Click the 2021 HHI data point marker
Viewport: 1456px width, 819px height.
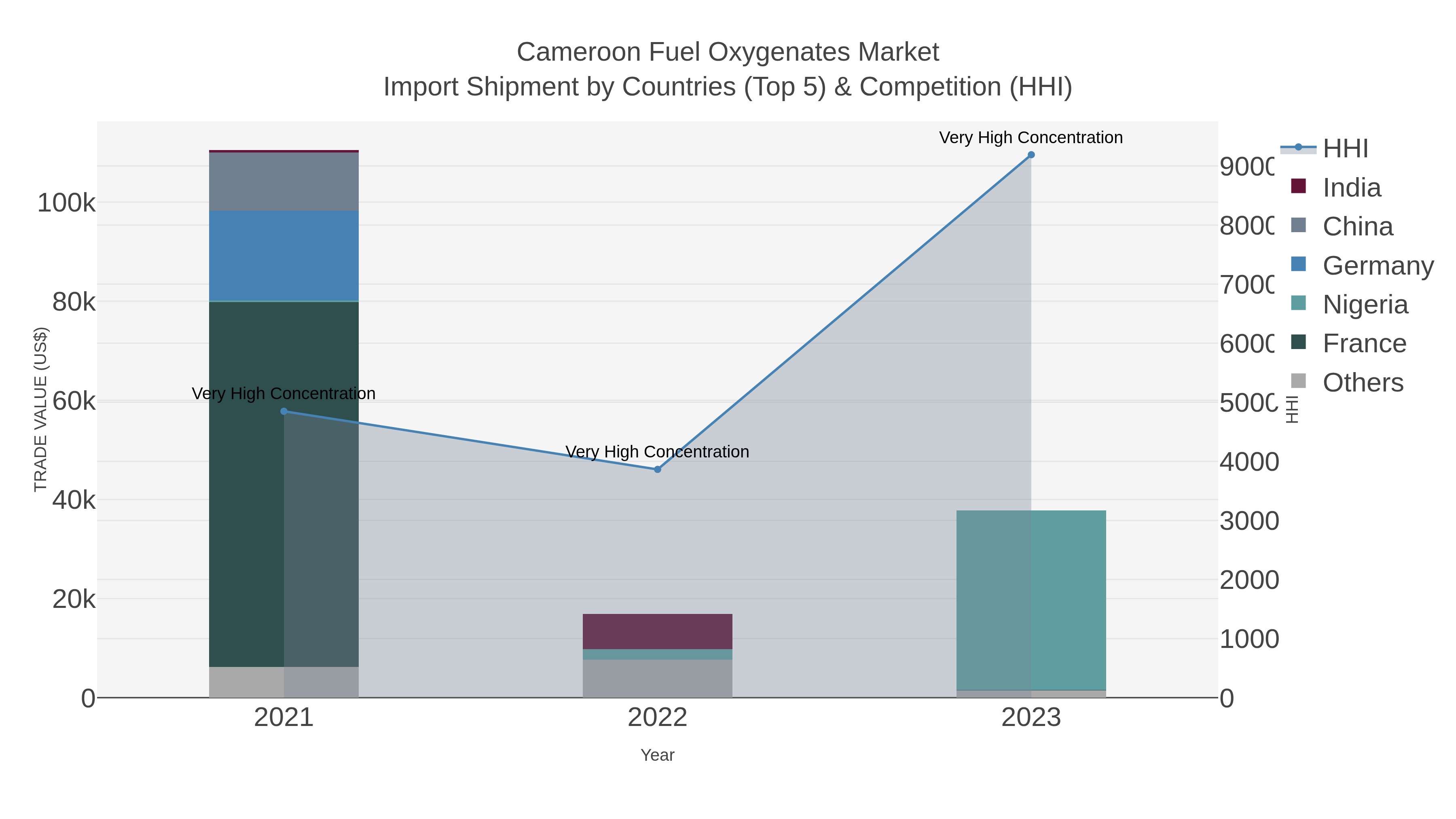coord(284,411)
